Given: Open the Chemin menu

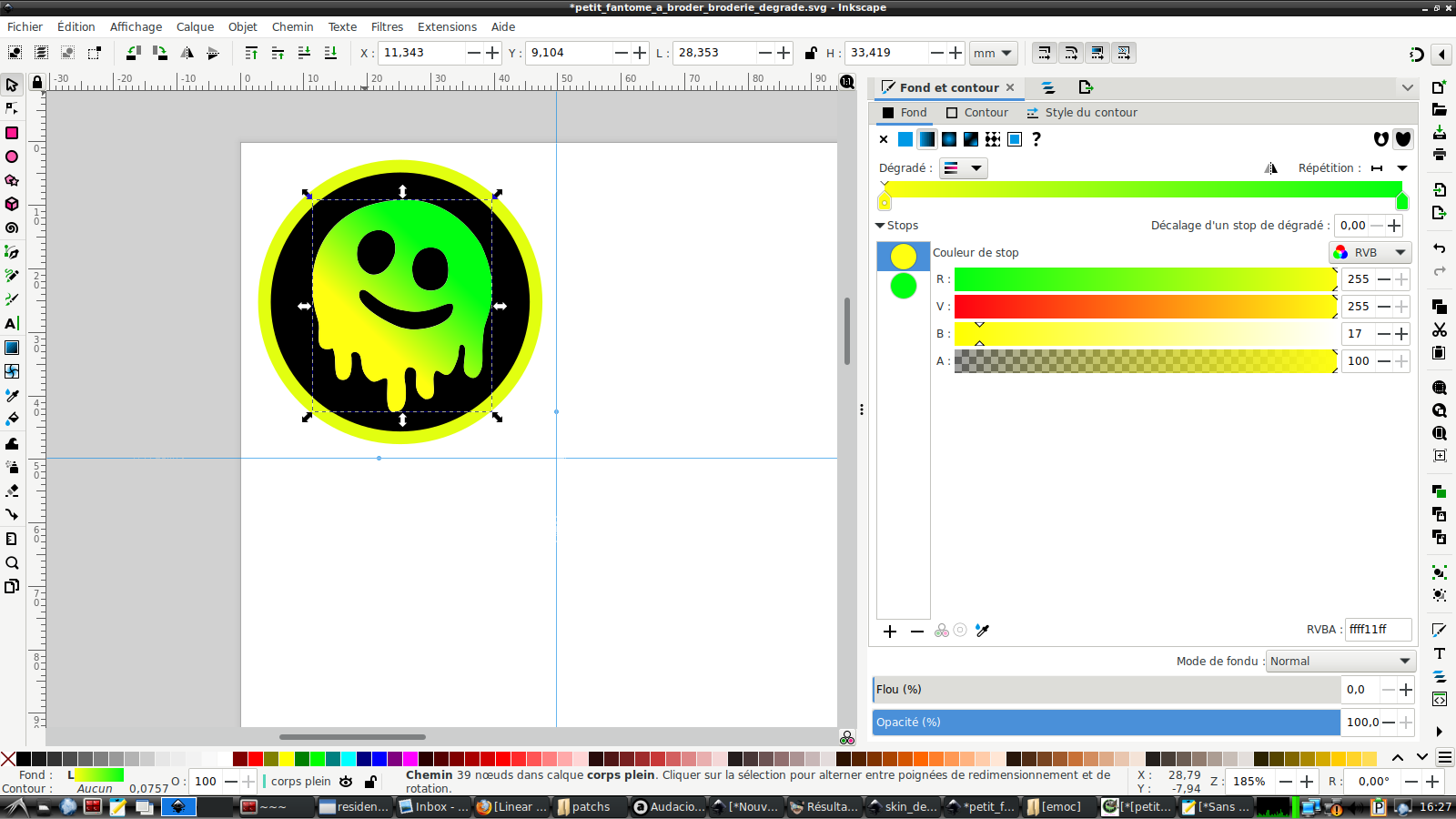Looking at the screenshot, I should tap(292, 27).
